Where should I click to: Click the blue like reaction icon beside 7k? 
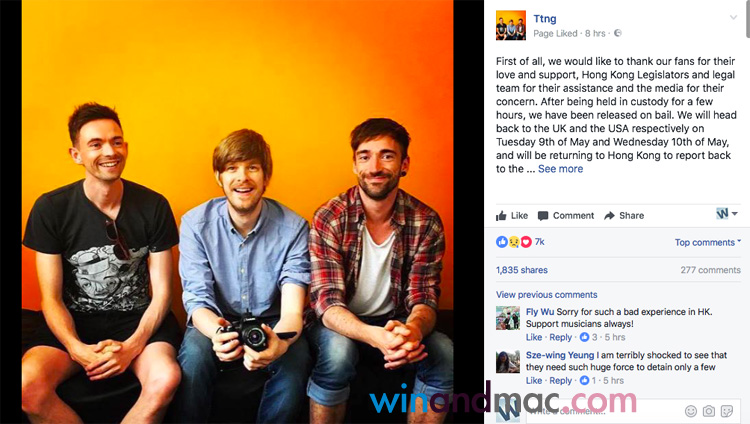tap(502, 242)
